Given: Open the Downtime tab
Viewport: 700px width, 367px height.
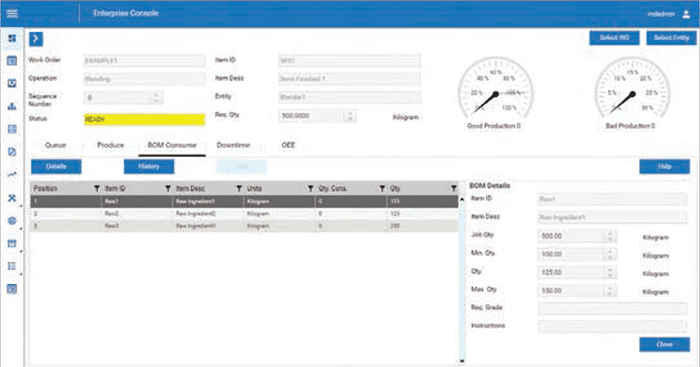Looking at the screenshot, I should (233, 145).
